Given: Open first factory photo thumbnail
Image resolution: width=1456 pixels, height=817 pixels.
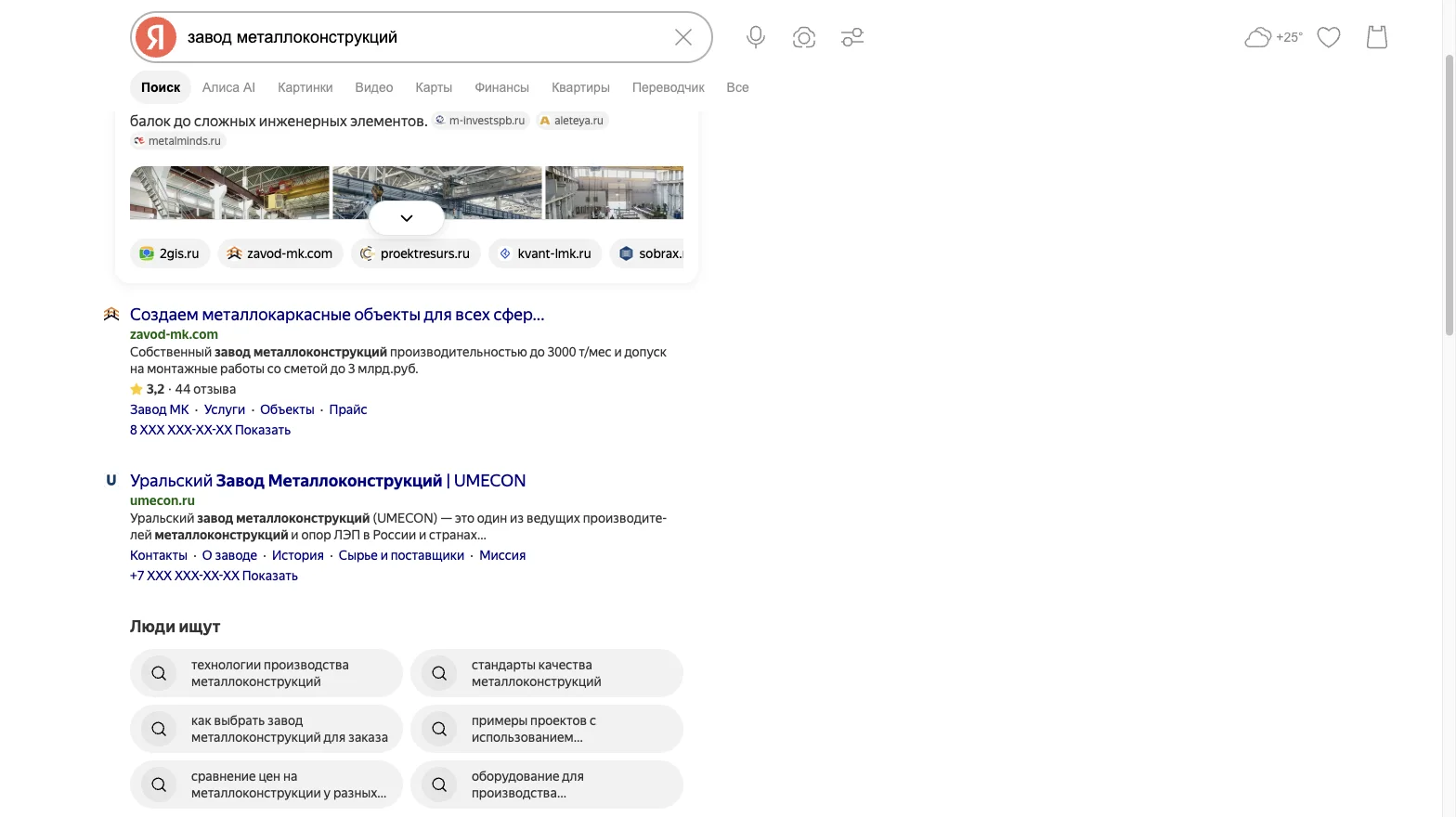Looking at the screenshot, I should [229, 193].
